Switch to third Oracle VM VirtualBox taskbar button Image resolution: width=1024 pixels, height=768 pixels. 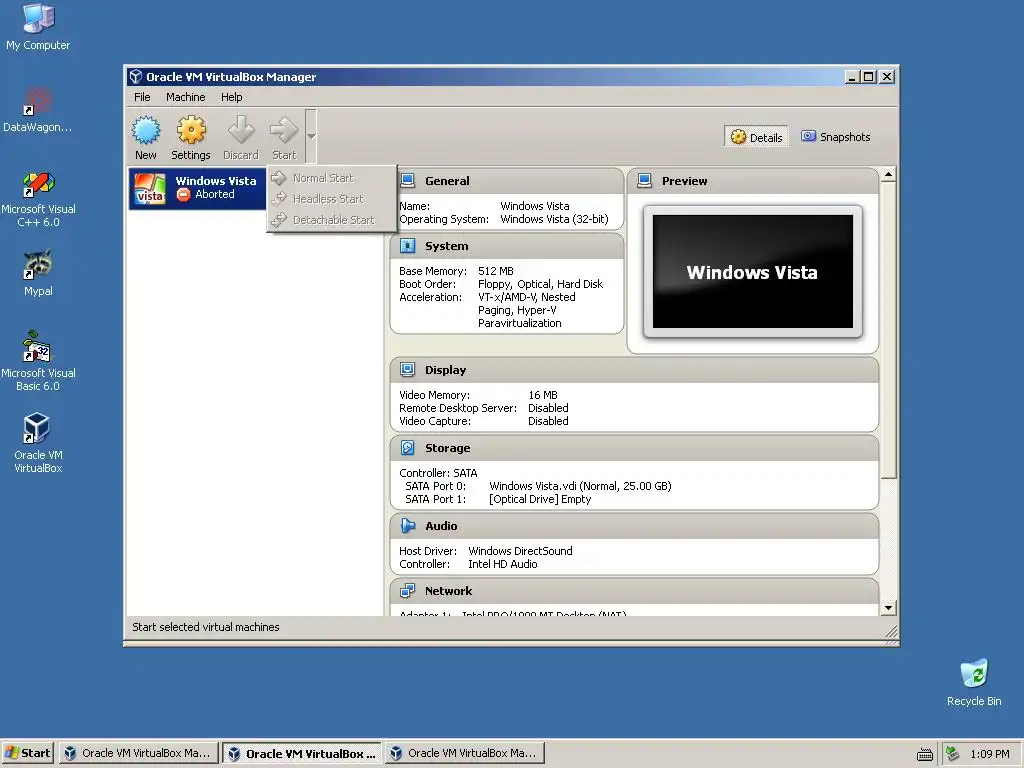click(464, 753)
